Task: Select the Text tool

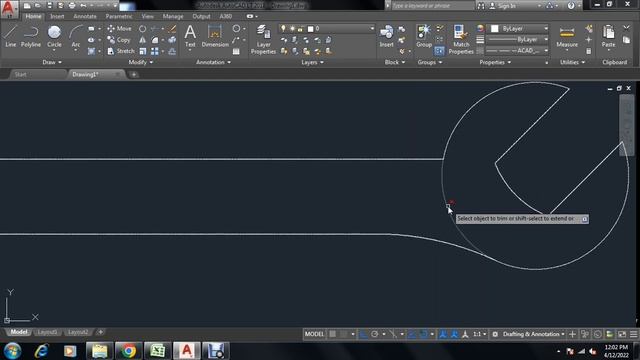Action: (190, 36)
